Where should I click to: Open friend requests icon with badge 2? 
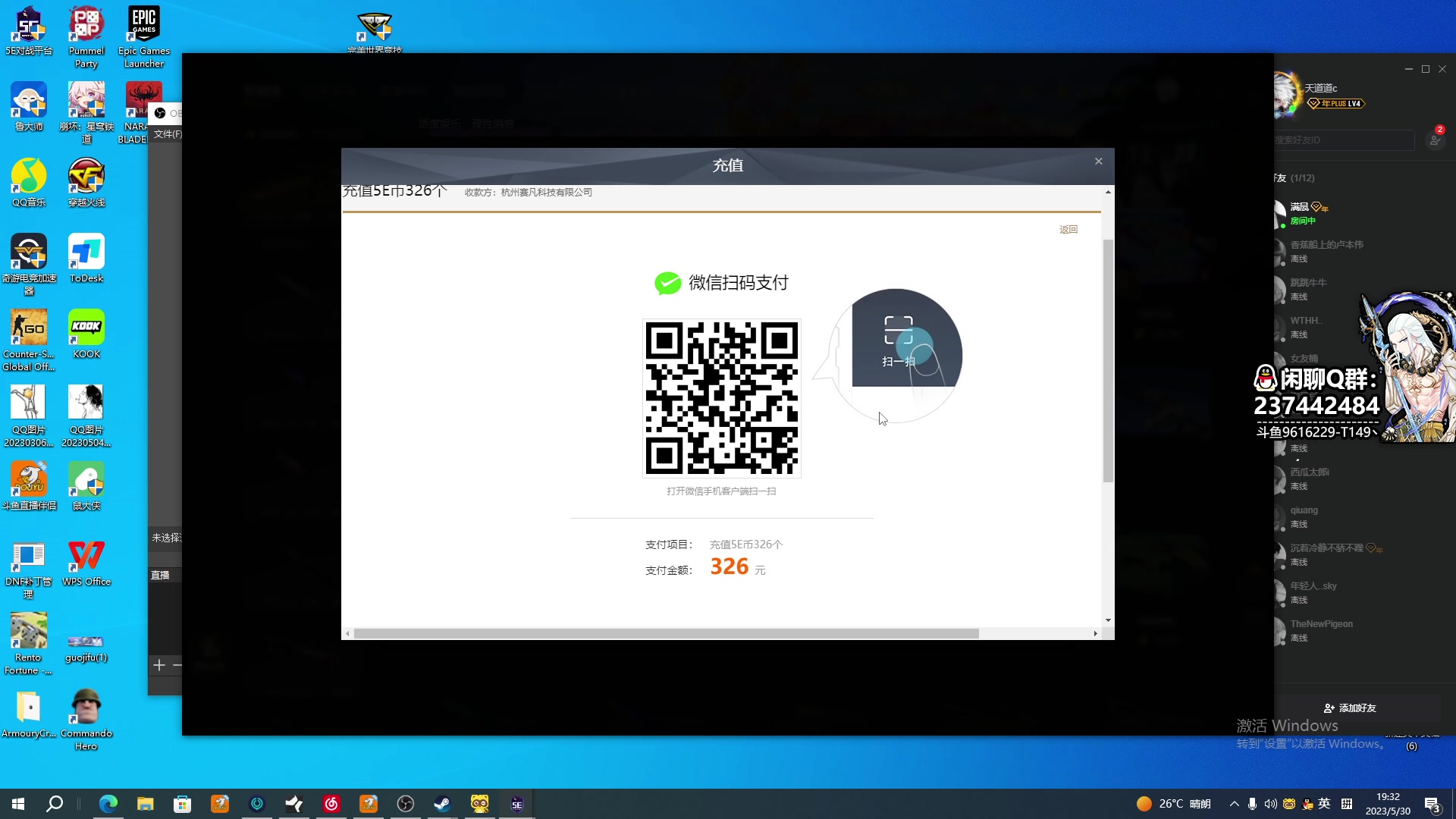[x=1435, y=139]
